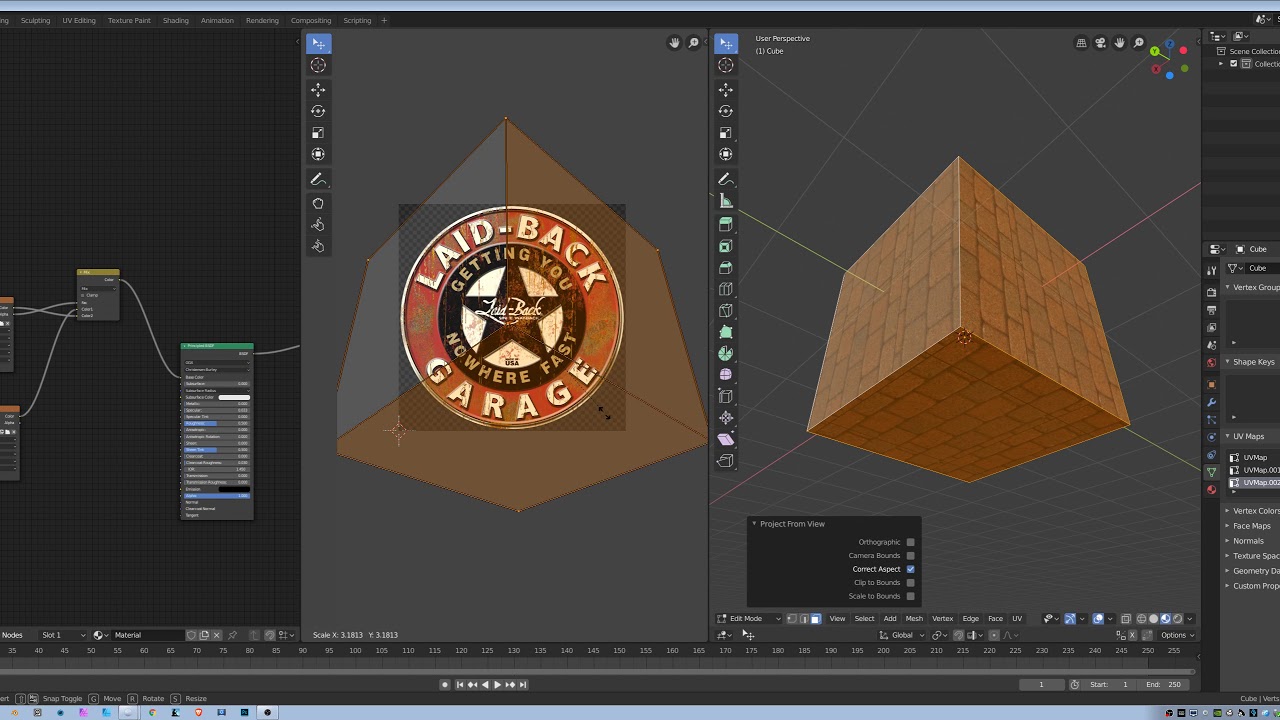
Task: Open the UV Editing workspace tab
Action: (x=79, y=20)
